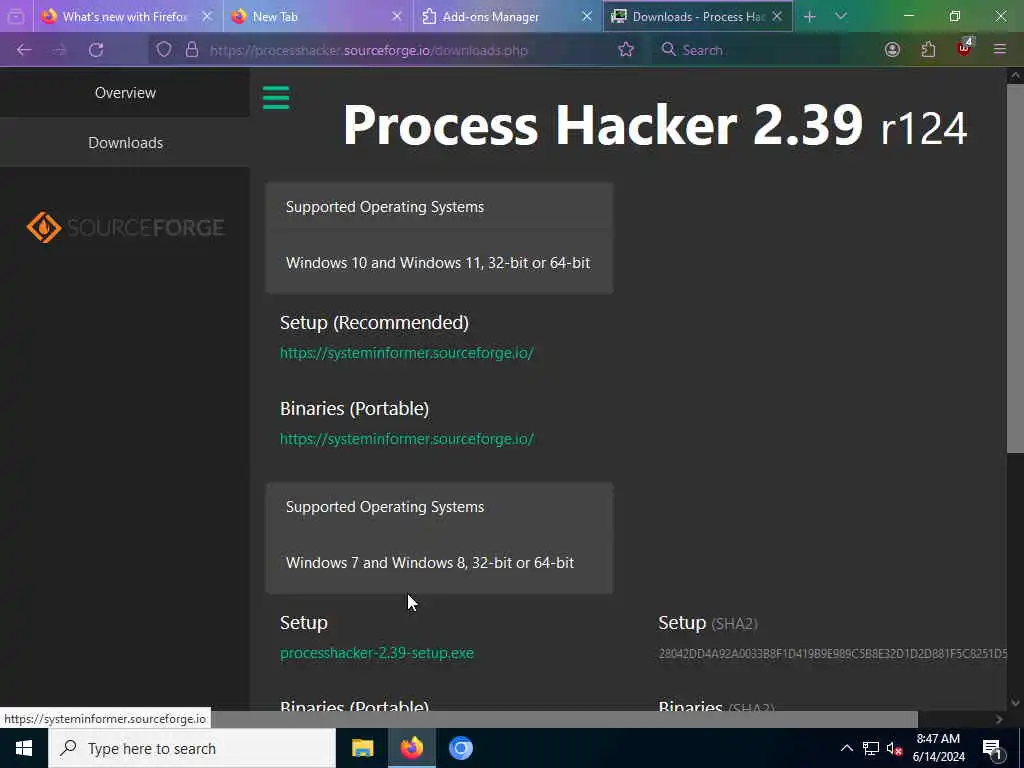View site security via the padlock icon

191,50
